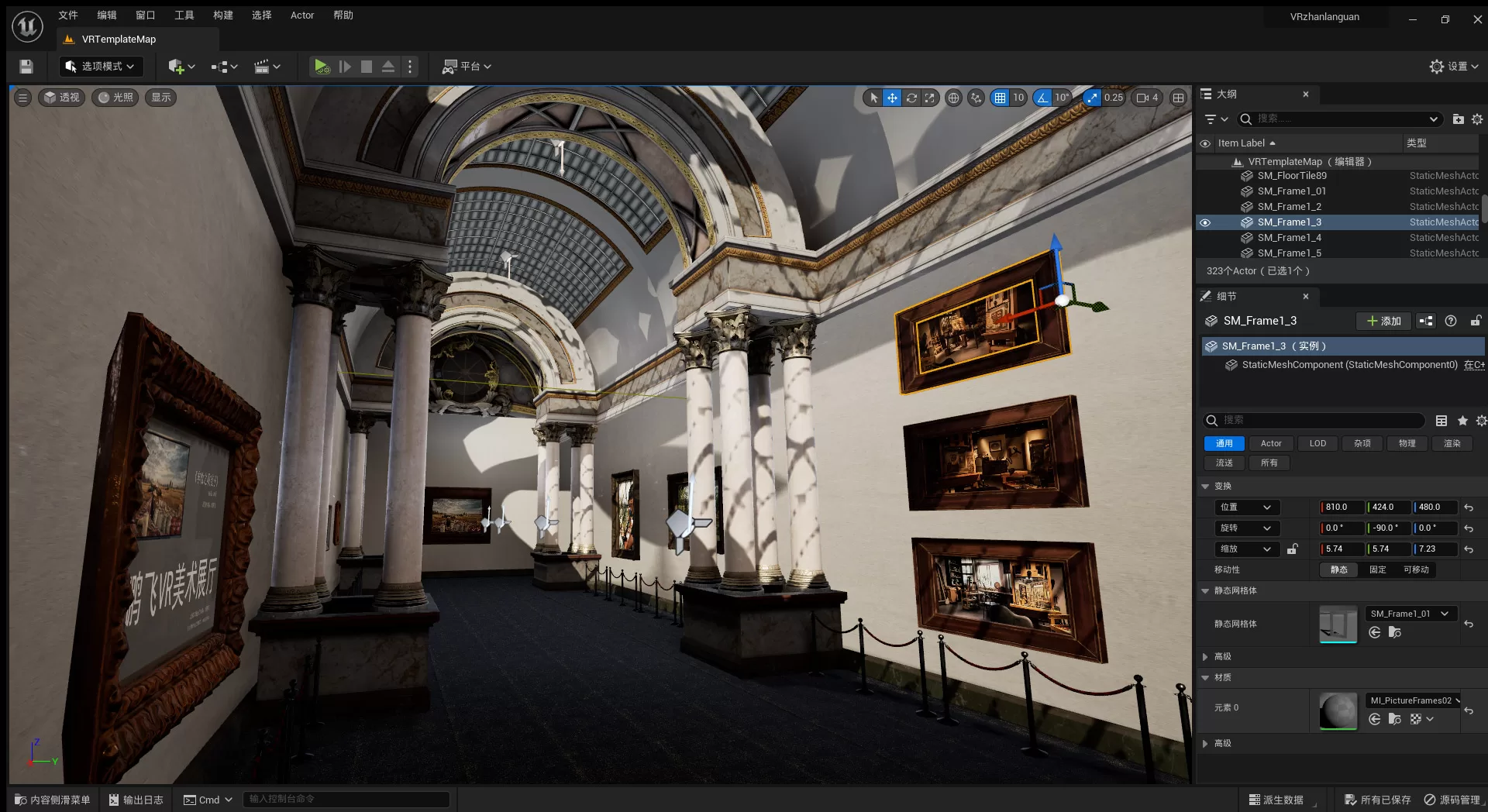Toggle the scale lock ratio
The width and height of the screenshot is (1488, 812).
click(1292, 549)
